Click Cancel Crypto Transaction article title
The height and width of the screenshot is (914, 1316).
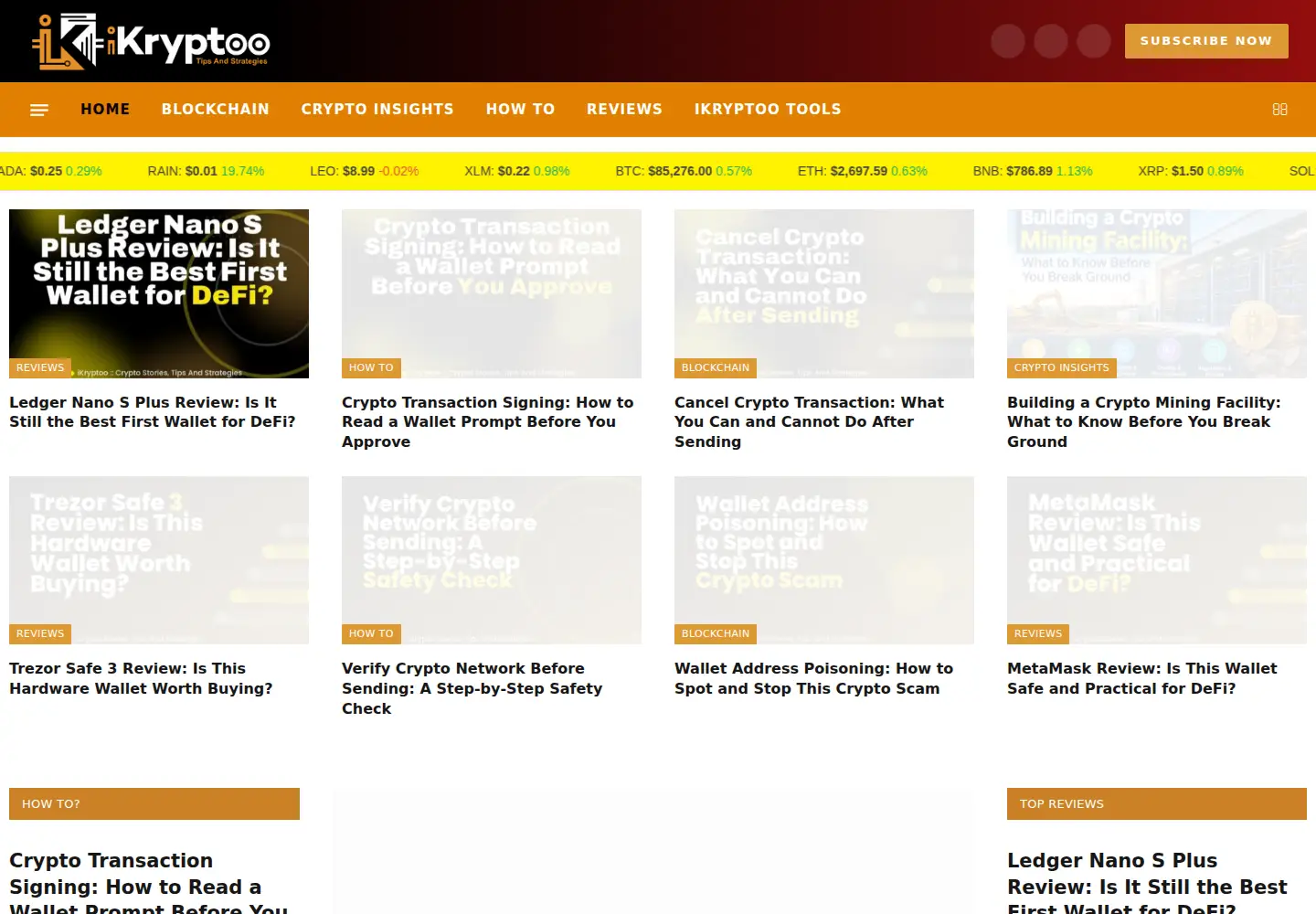pos(809,422)
